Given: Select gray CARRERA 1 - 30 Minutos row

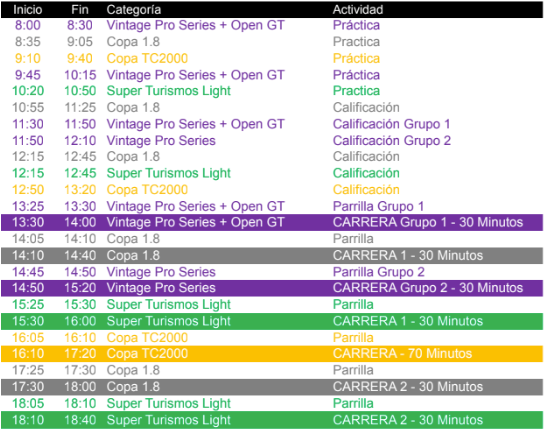Looking at the screenshot, I should pyautogui.click(x=272, y=256).
